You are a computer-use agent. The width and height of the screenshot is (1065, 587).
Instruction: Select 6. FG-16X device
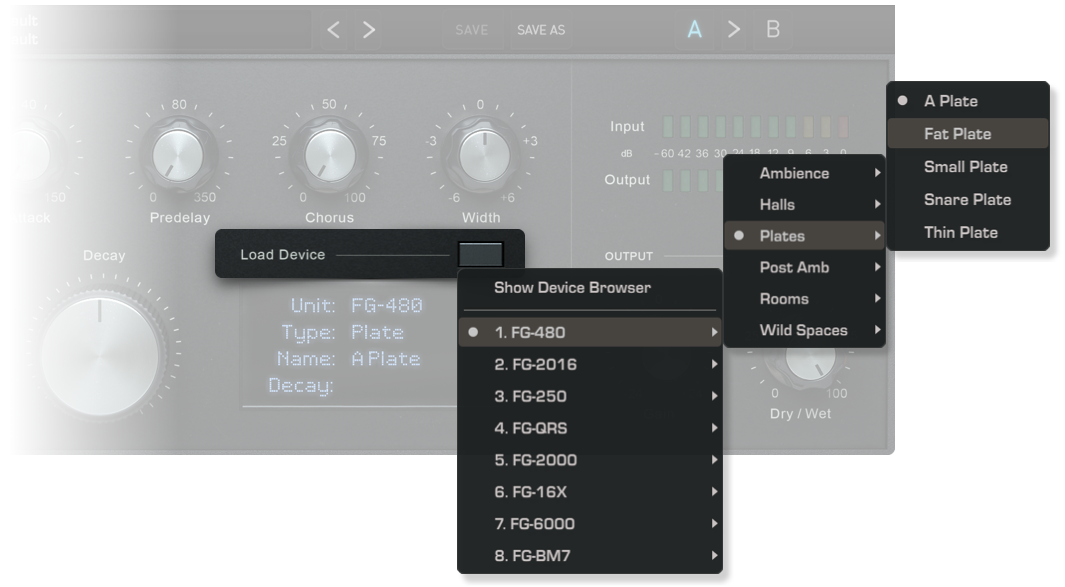tap(589, 492)
